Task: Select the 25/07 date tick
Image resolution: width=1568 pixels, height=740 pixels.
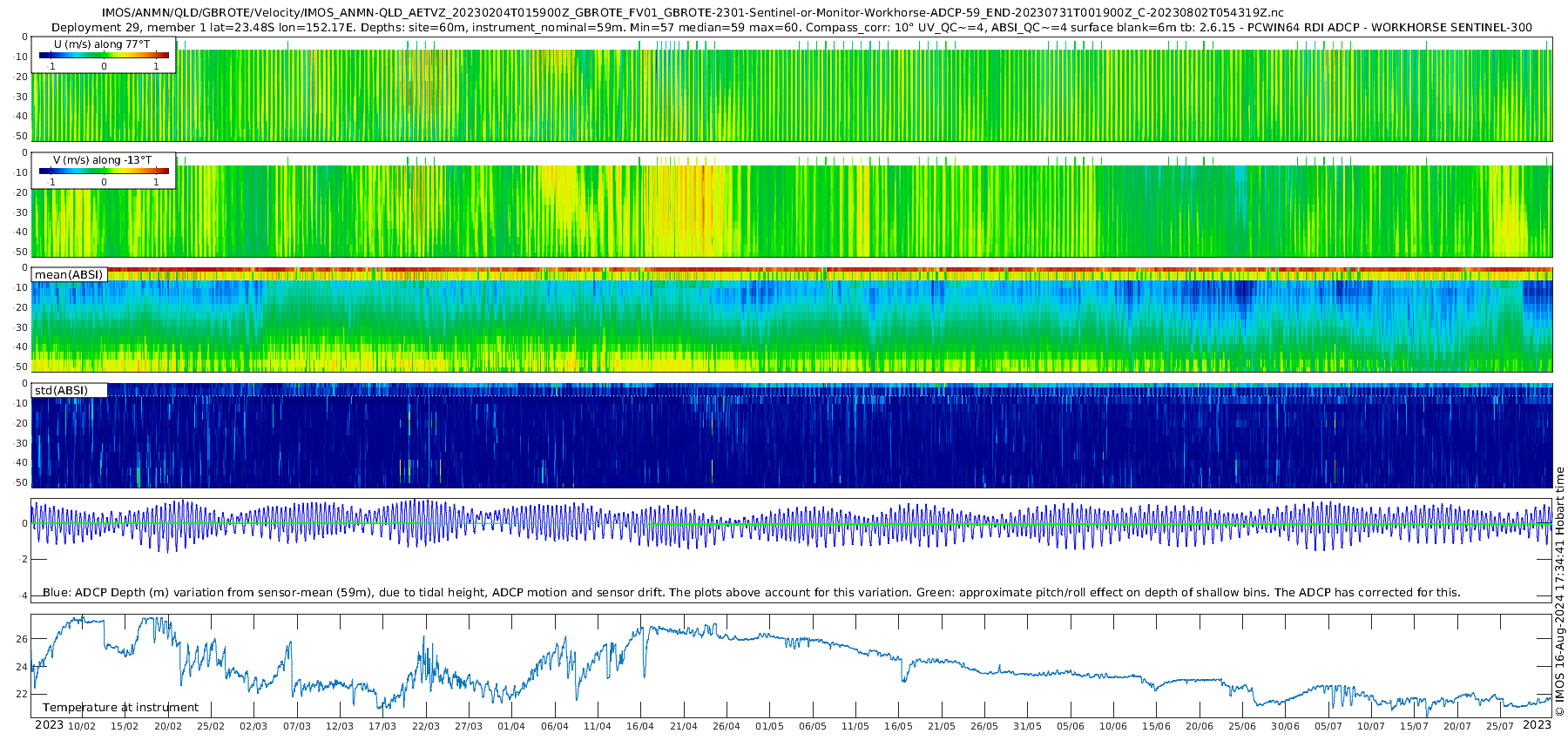Action: click(1500, 726)
